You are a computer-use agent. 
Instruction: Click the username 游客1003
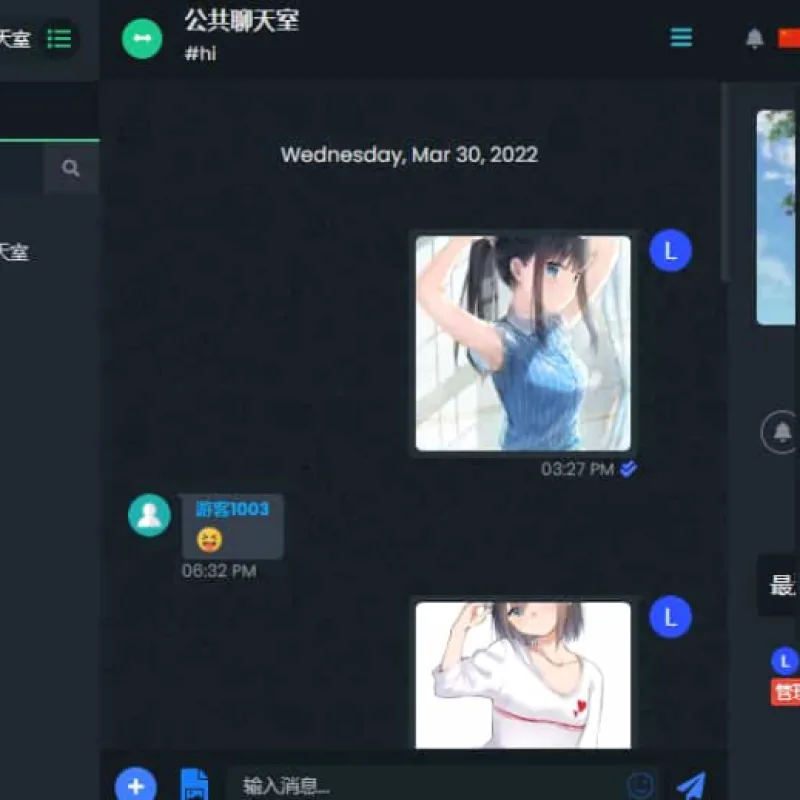pyautogui.click(x=232, y=509)
